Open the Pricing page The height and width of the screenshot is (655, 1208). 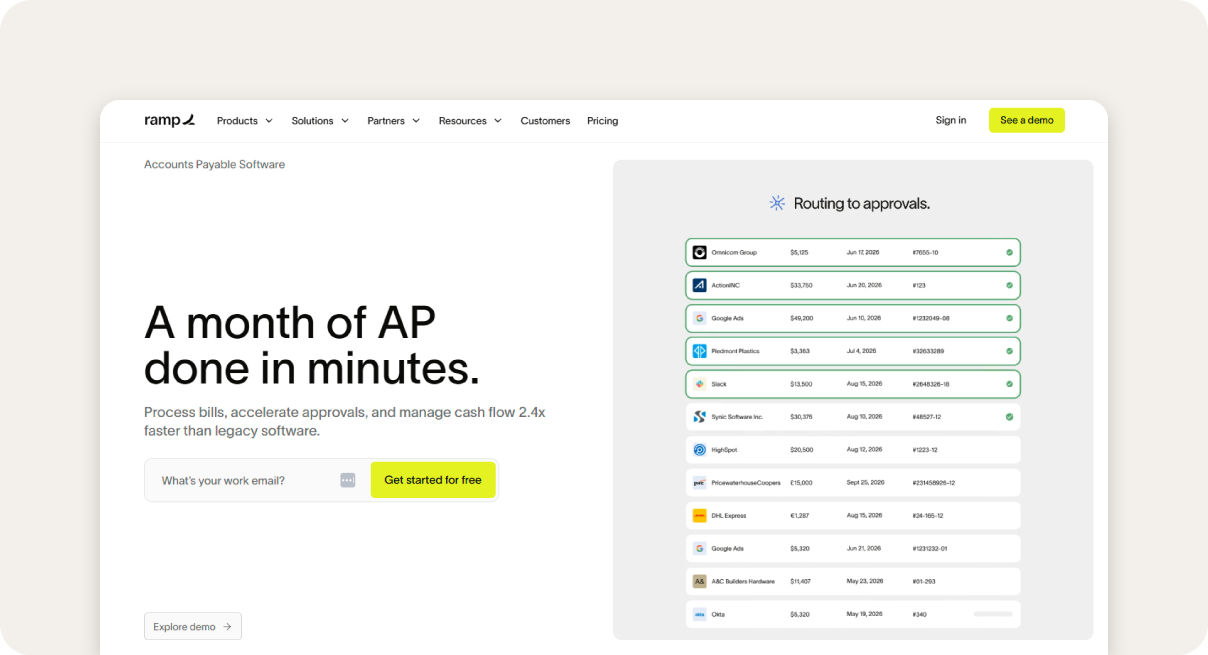click(602, 121)
